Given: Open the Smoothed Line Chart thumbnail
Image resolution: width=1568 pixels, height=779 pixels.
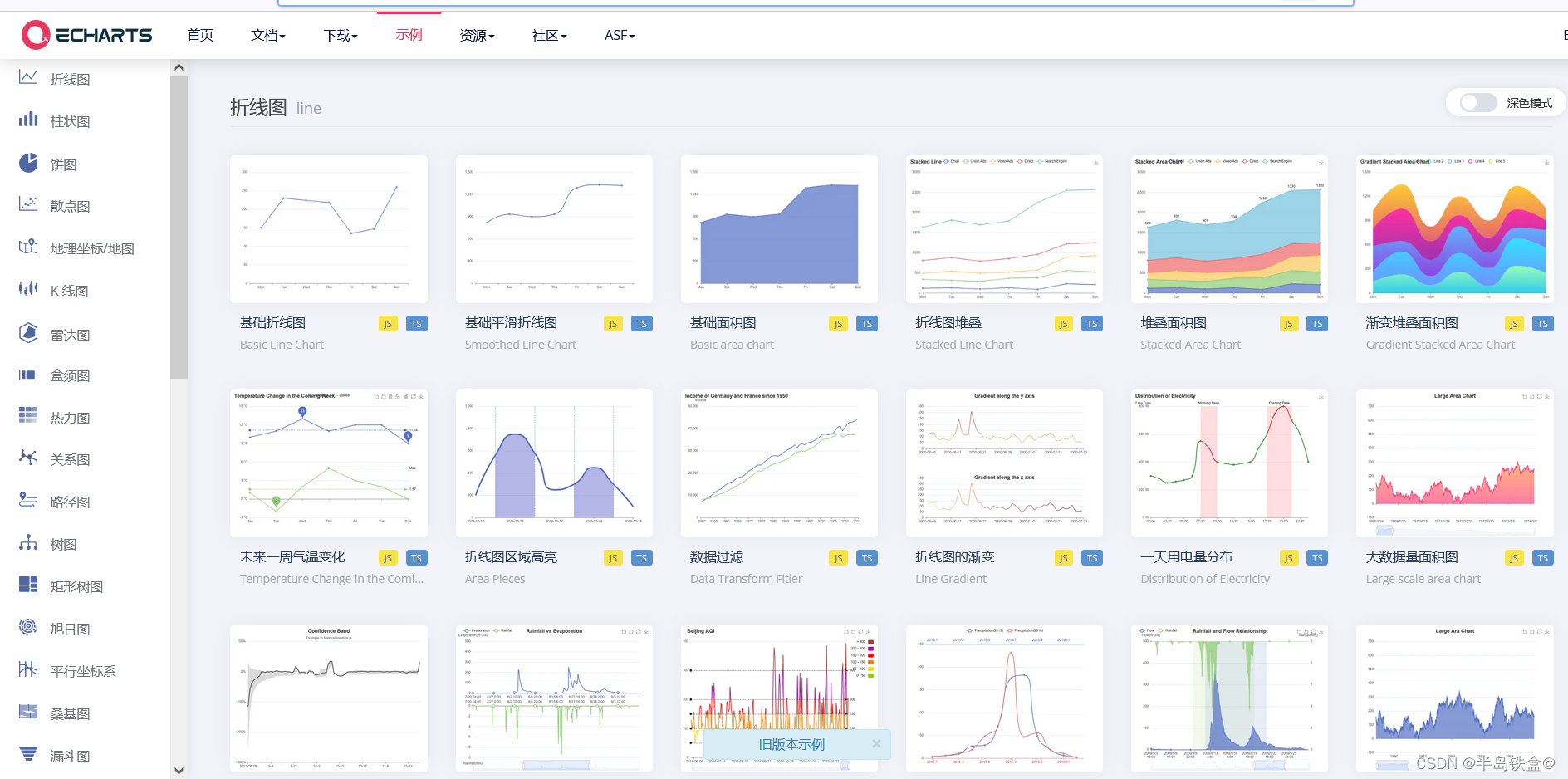Looking at the screenshot, I should point(554,228).
